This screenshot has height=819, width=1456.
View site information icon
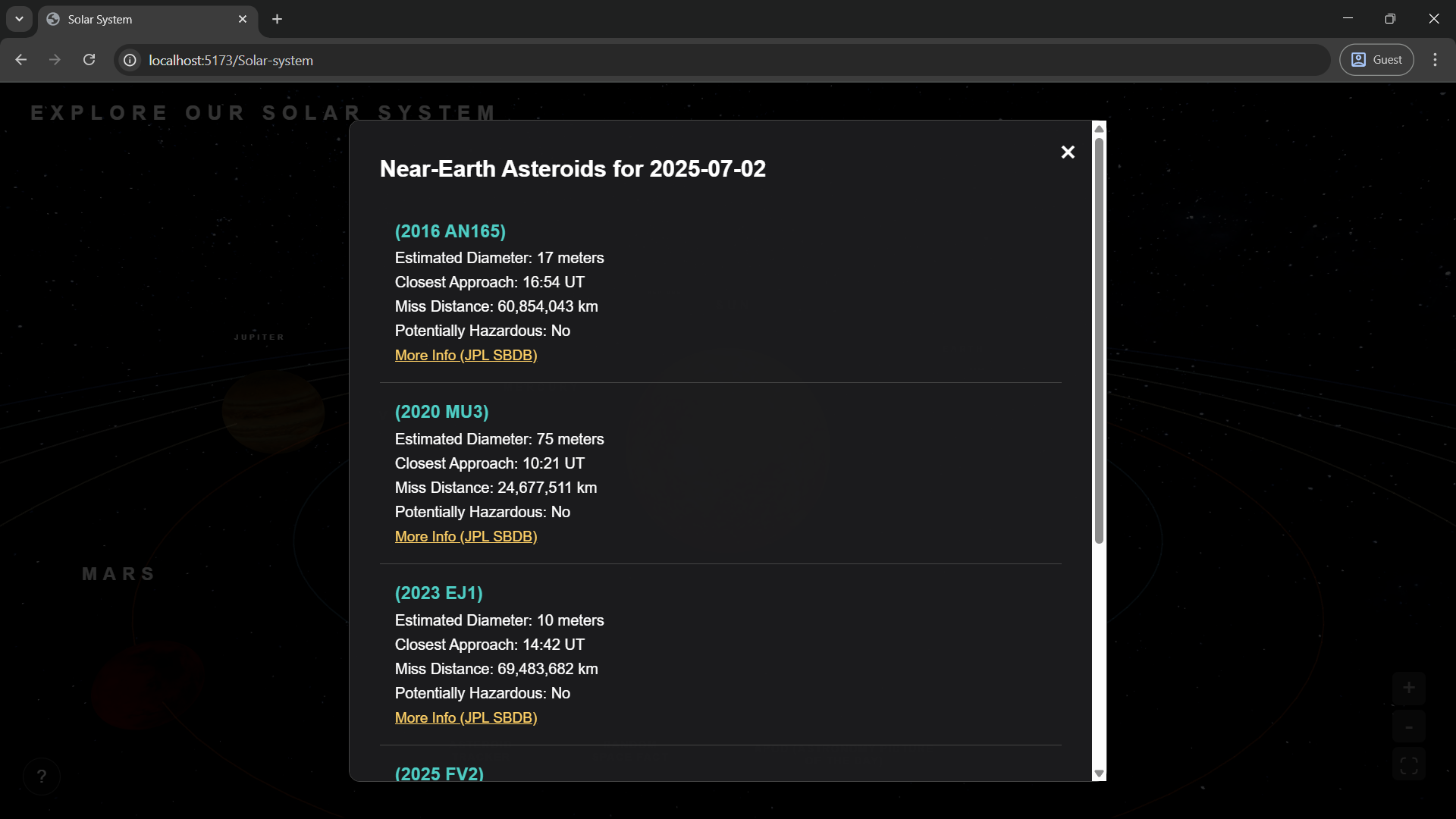point(130,60)
